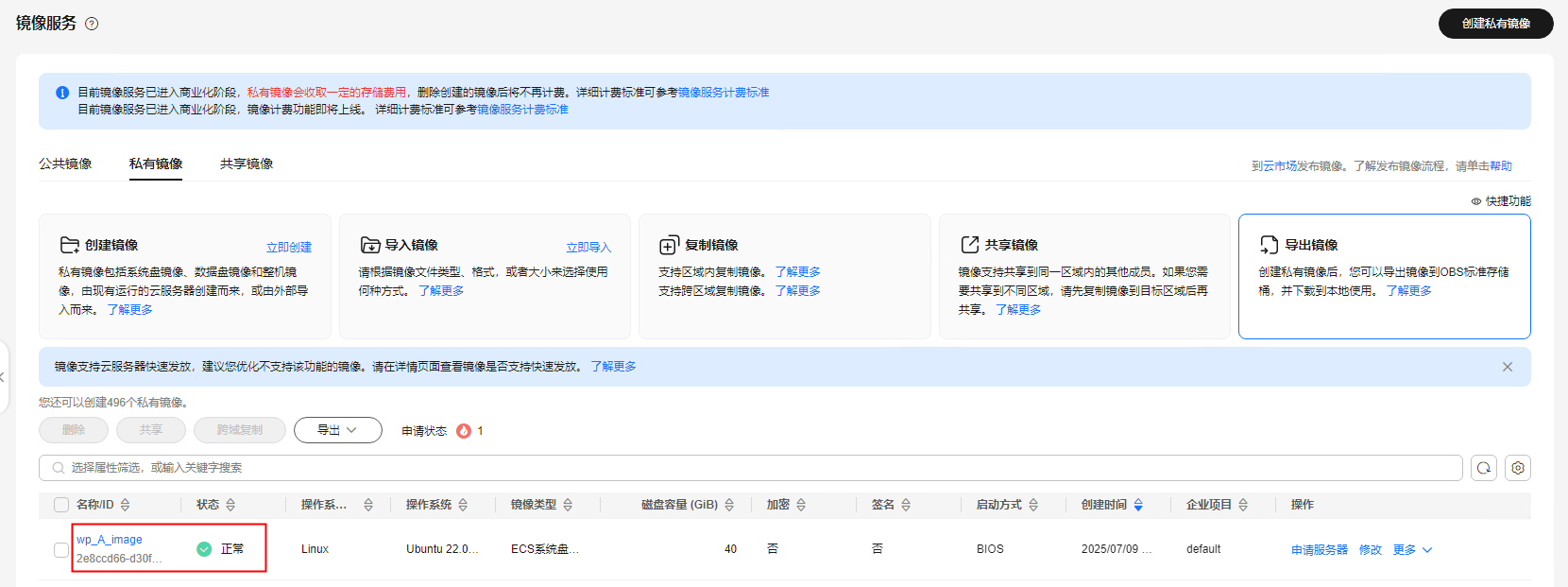
Task: Expand the 更多 actions dropdown
Action: (1413, 550)
